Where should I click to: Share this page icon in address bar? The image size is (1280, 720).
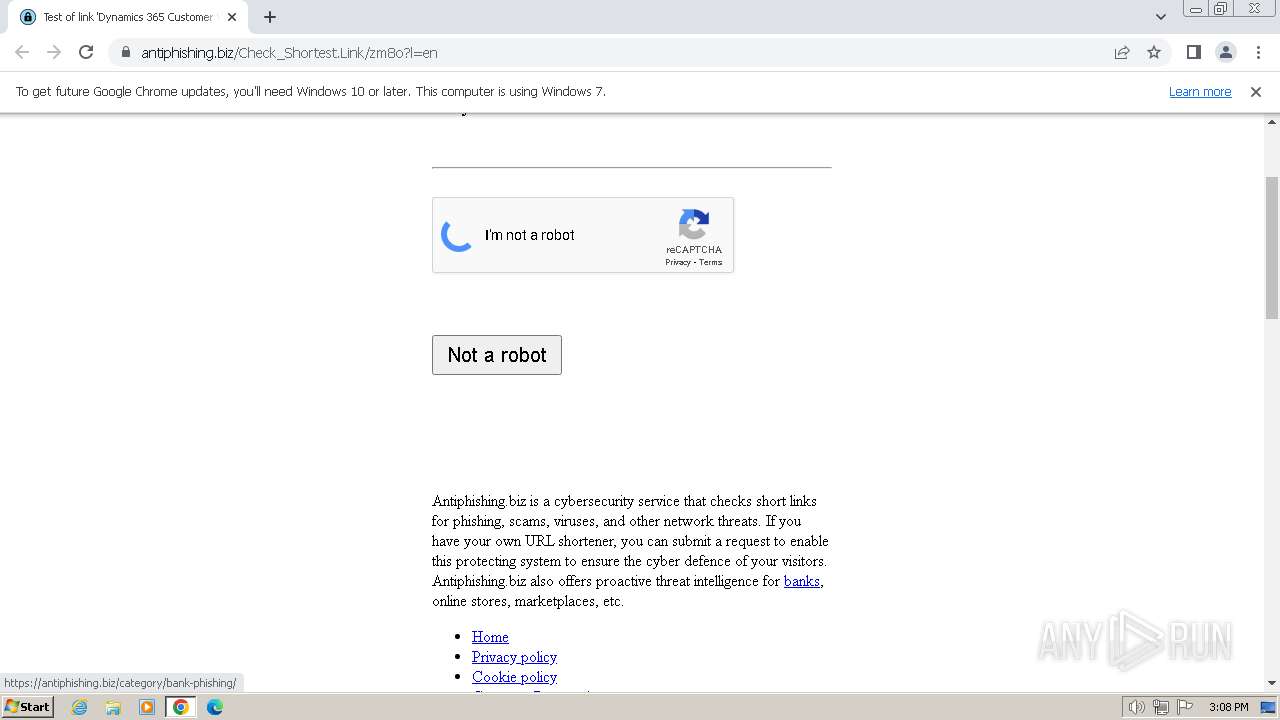[x=1122, y=52]
